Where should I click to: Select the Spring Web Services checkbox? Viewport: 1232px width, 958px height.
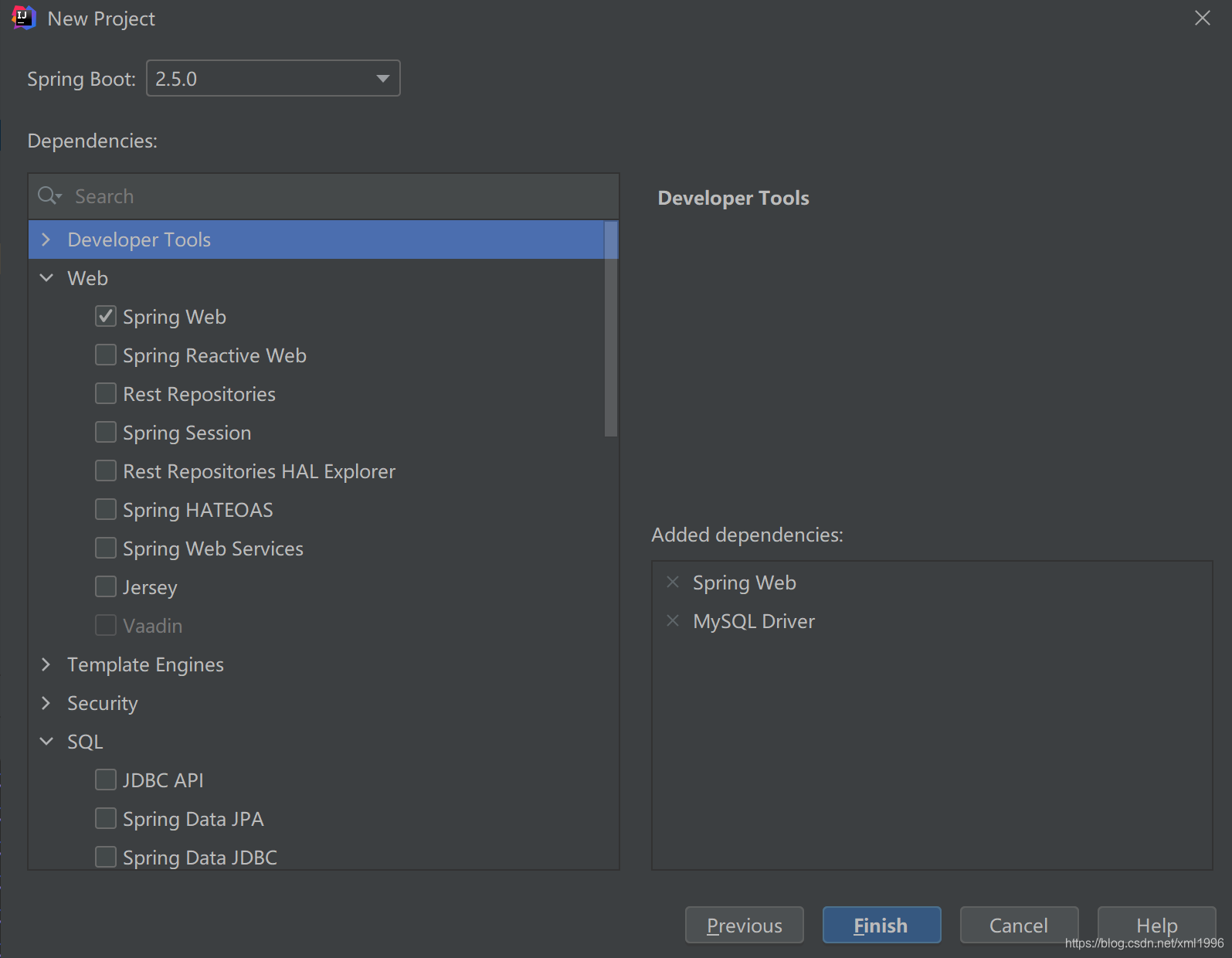pos(106,548)
